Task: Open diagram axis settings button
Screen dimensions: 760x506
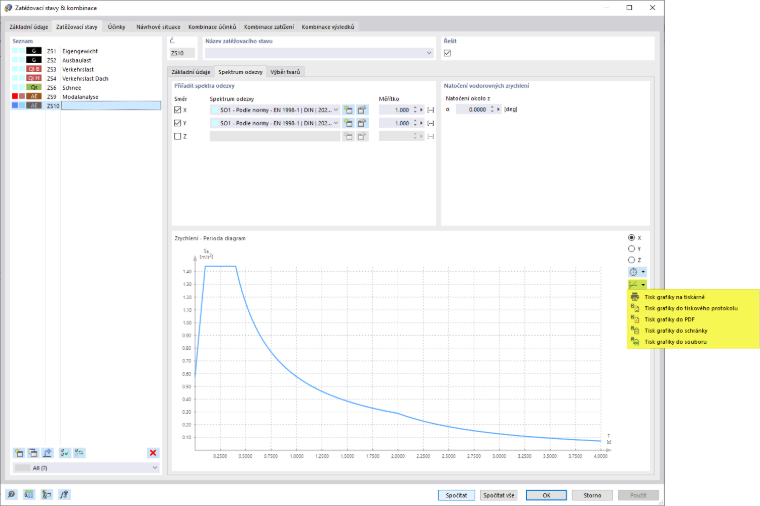Action: [x=637, y=272]
